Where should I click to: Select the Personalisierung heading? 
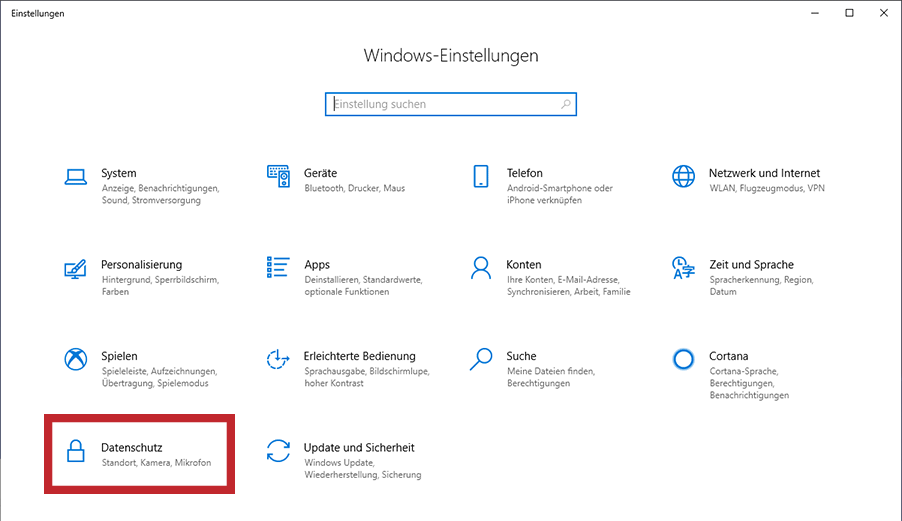(142, 265)
